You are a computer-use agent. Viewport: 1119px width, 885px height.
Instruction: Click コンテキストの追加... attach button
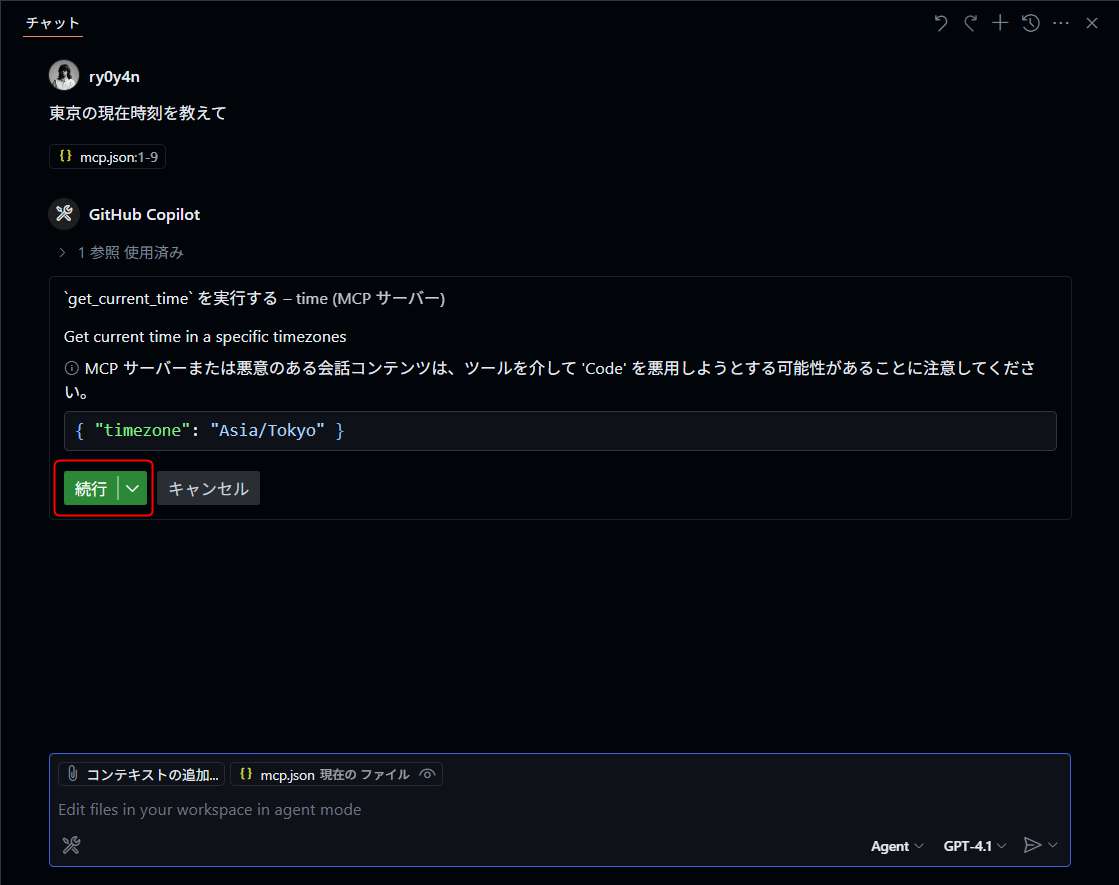[142, 774]
